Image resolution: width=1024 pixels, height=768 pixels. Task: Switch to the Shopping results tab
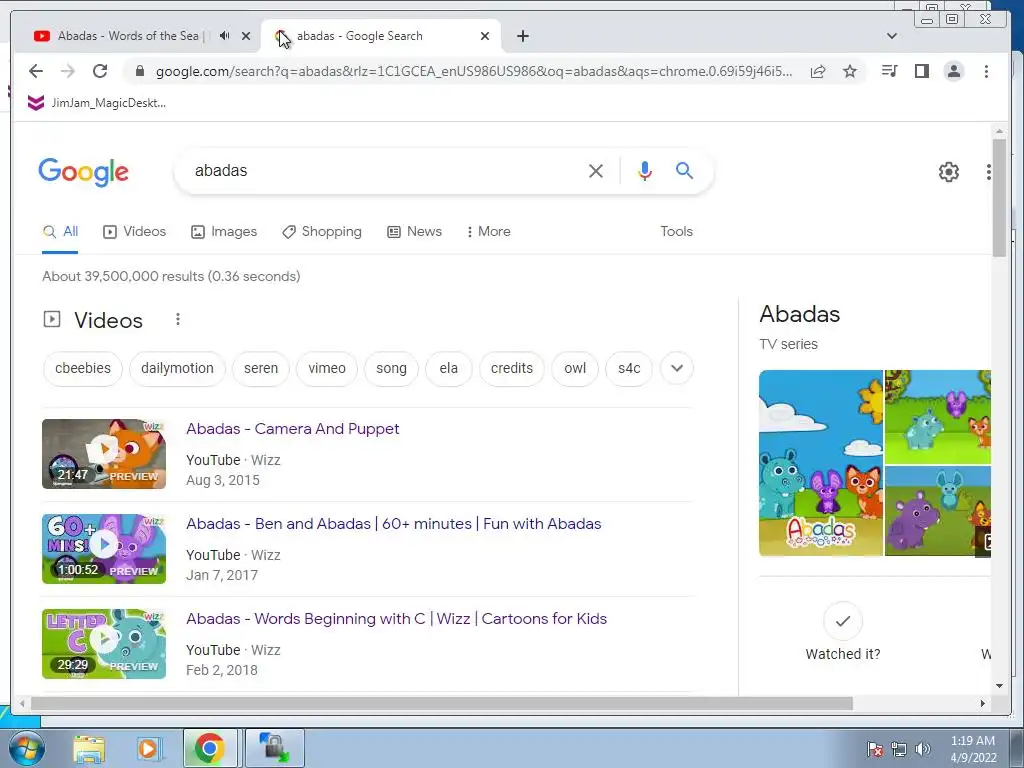[x=322, y=232]
